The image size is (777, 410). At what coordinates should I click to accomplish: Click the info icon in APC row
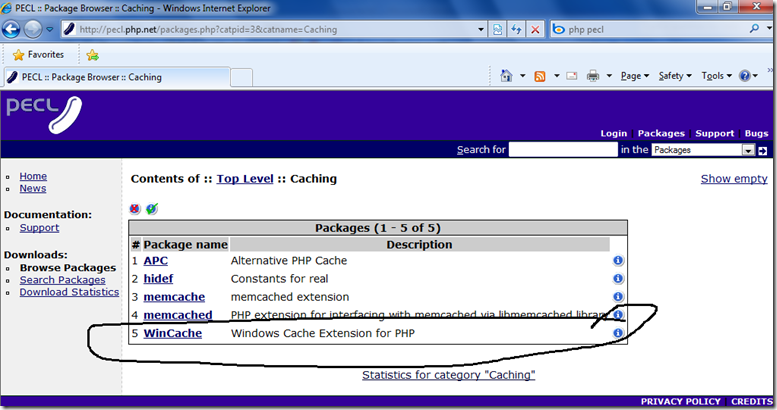[x=618, y=260]
